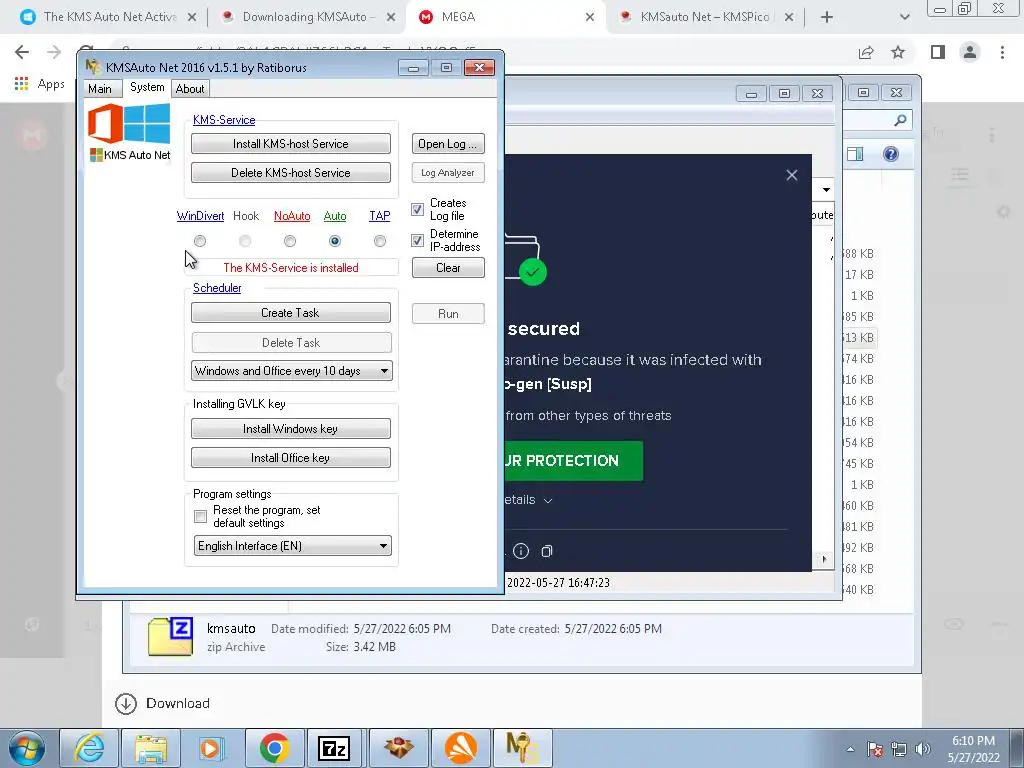Image resolution: width=1024 pixels, height=768 pixels.
Task: Close the Avast threat popup with X
Action: (792, 175)
